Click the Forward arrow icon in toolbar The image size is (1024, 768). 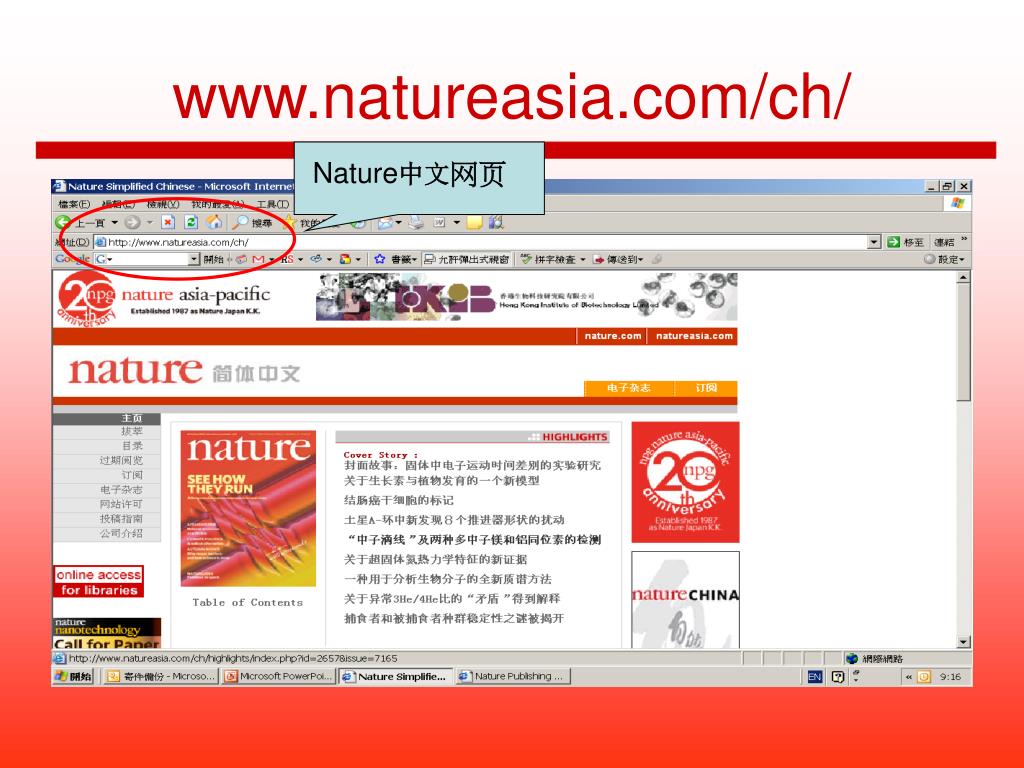pyautogui.click(x=132, y=223)
